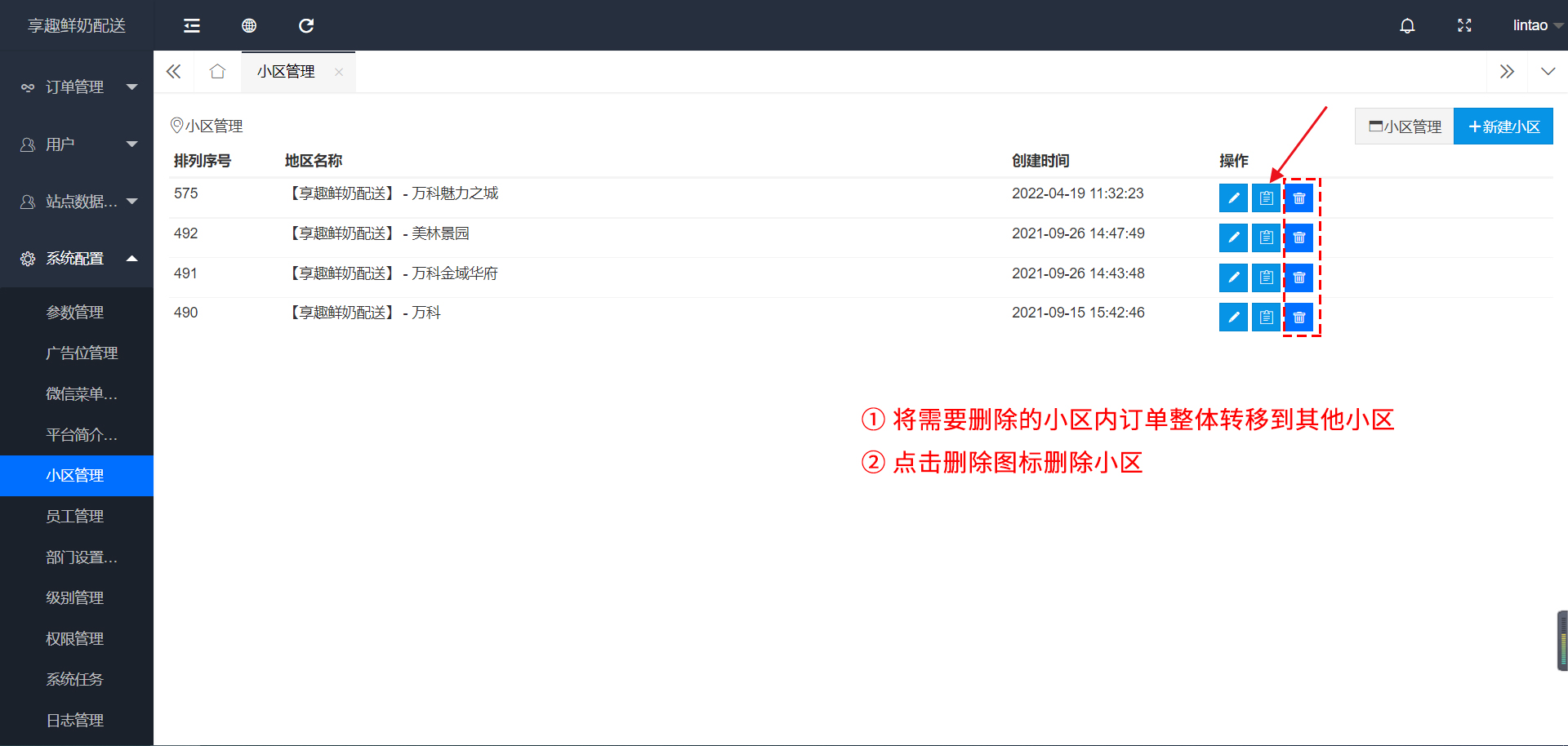Click the globe icon in top bar
The image size is (1568, 746).
[x=249, y=26]
